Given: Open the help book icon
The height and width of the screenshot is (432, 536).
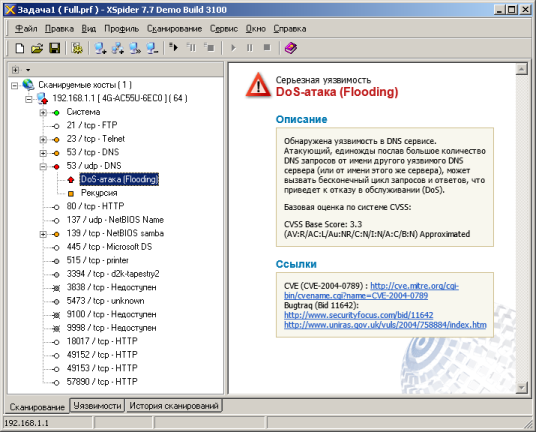Looking at the screenshot, I should (x=291, y=48).
